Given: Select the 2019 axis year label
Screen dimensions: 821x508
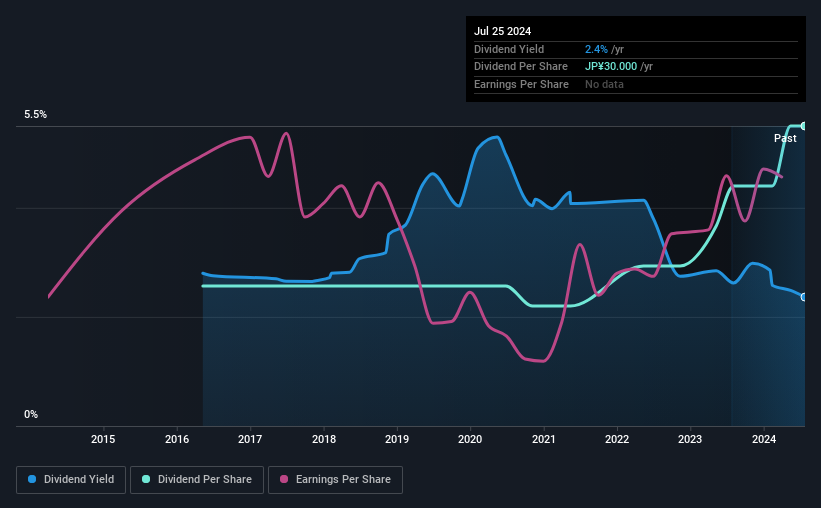Looking at the screenshot, I should click(397, 439).
